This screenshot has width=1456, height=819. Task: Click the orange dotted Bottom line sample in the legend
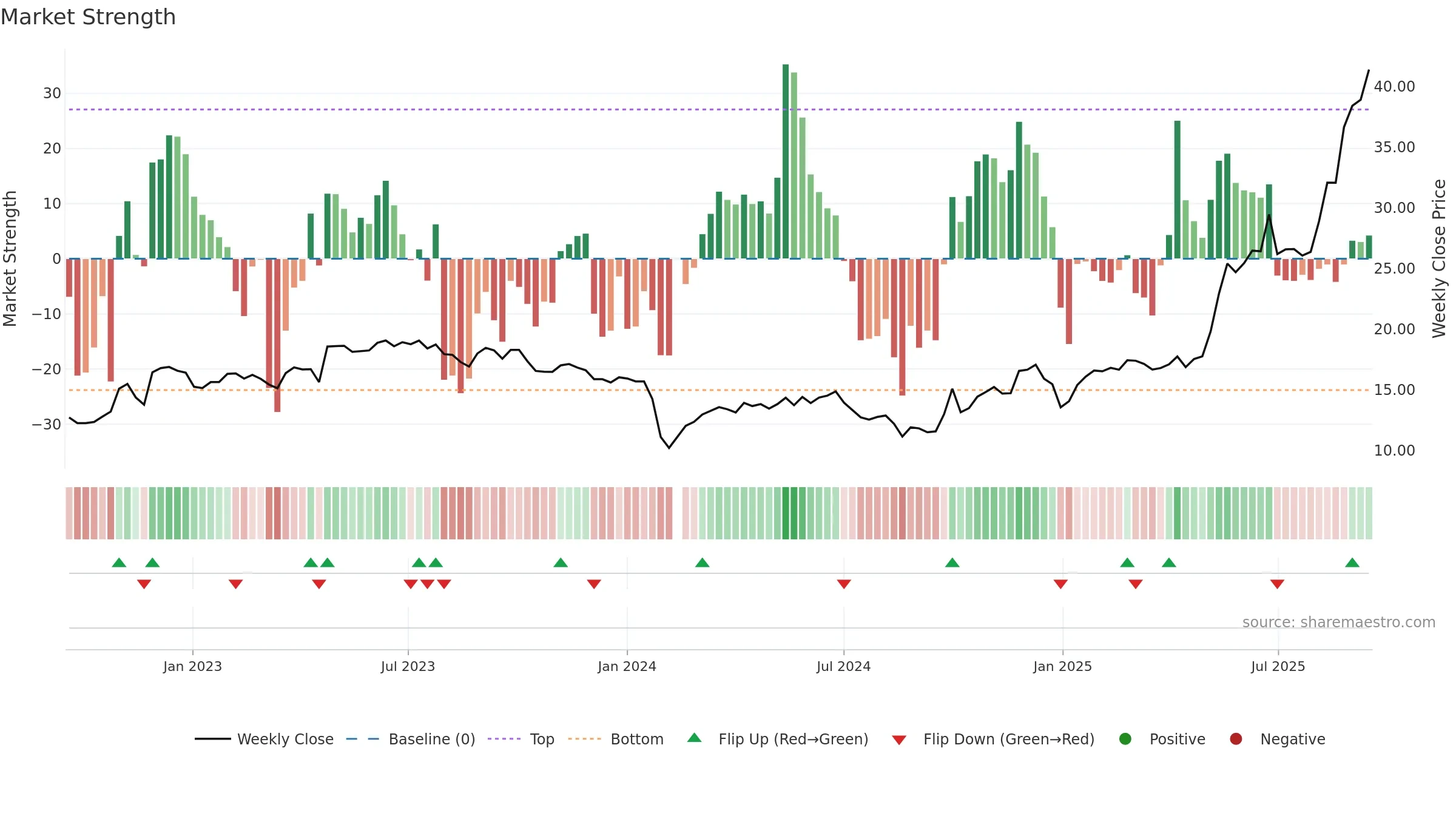pyautogui.click(x=585, y=739)
